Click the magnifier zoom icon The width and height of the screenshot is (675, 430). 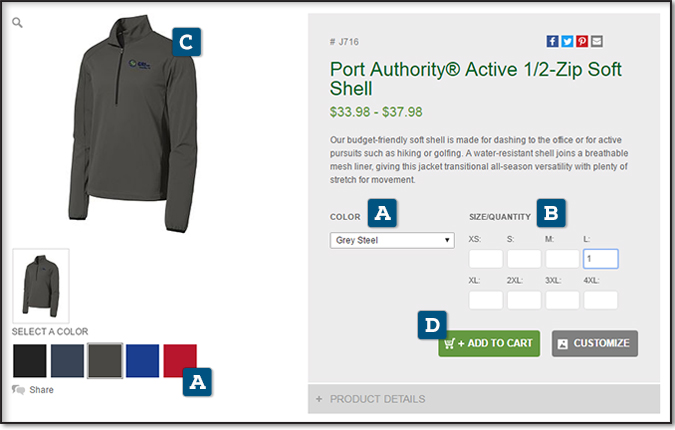17,22
